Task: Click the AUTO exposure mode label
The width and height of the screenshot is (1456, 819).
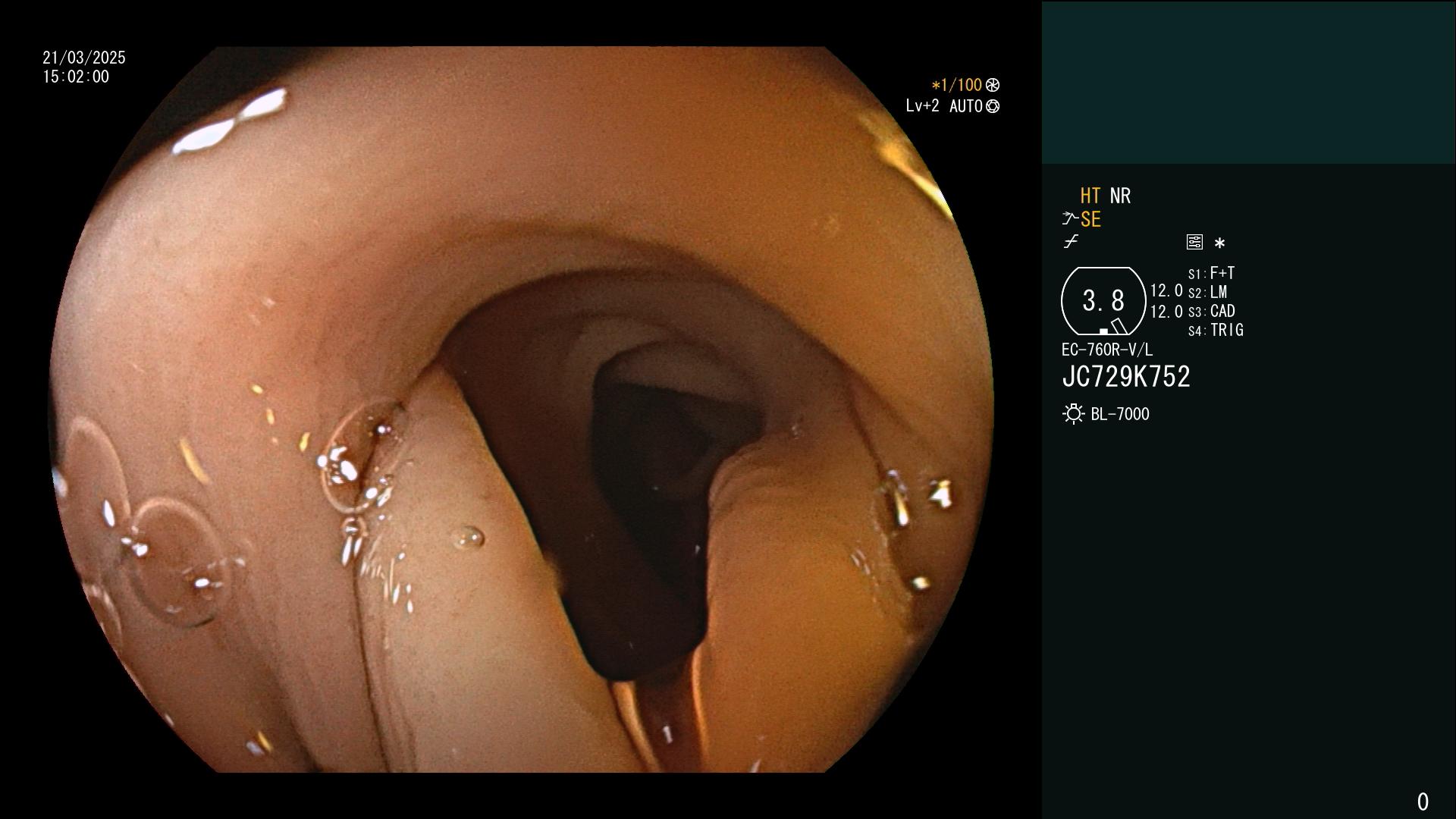Action: point(965,106)
